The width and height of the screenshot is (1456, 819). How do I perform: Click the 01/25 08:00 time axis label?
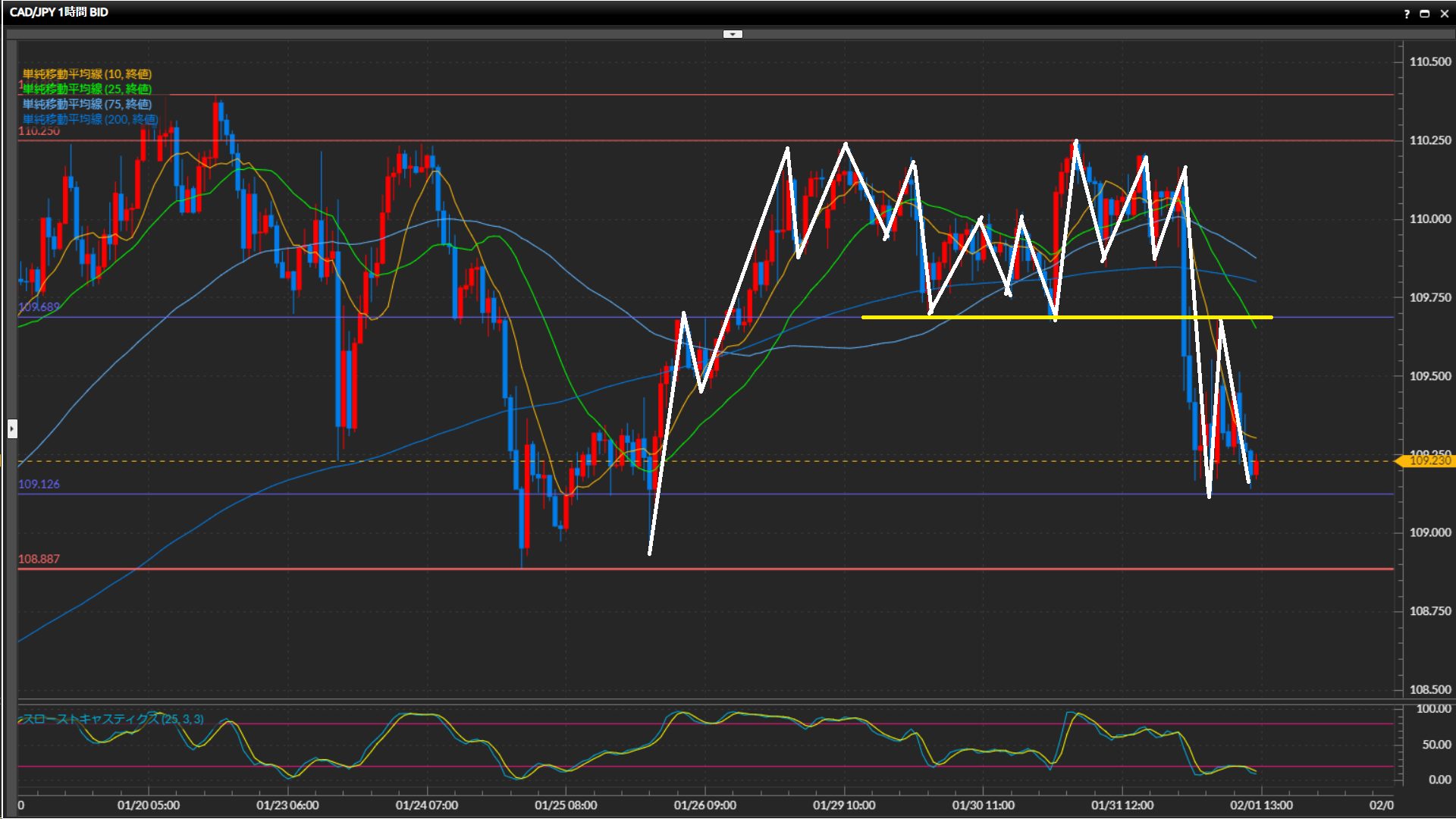pos(566,805)
